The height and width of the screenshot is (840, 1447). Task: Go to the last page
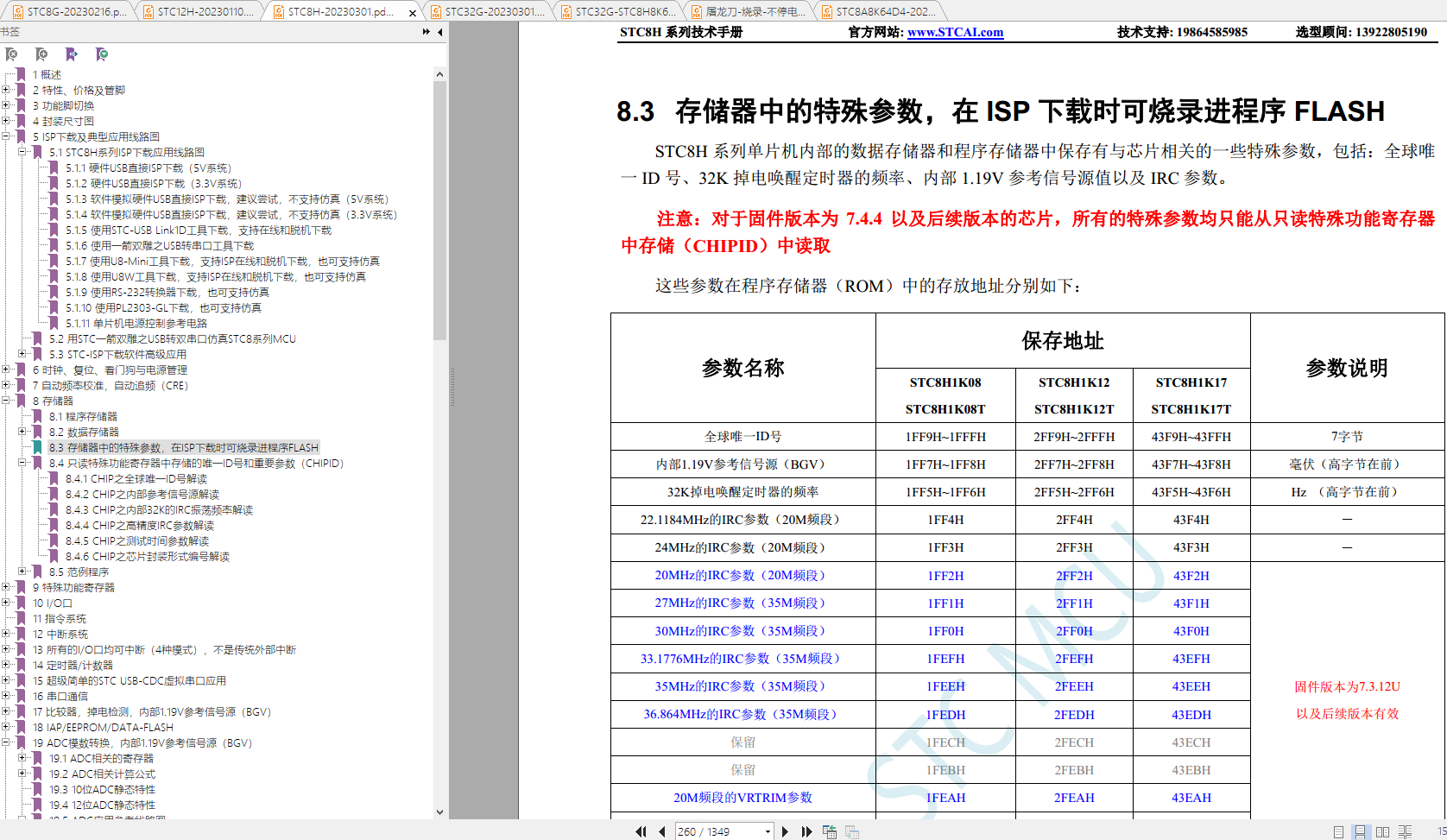point(807,831)
